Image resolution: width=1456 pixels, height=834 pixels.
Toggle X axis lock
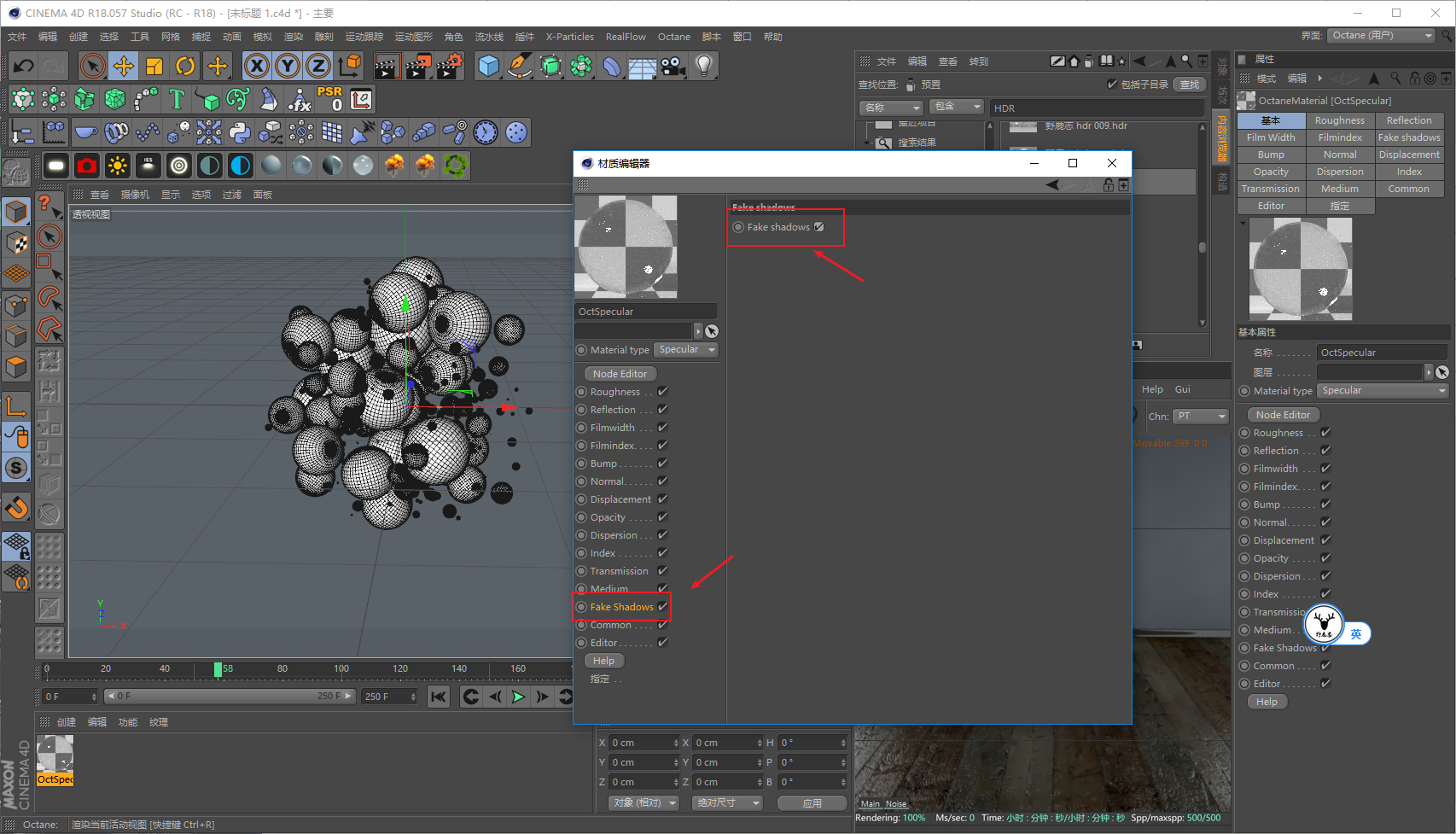[256, 66]
